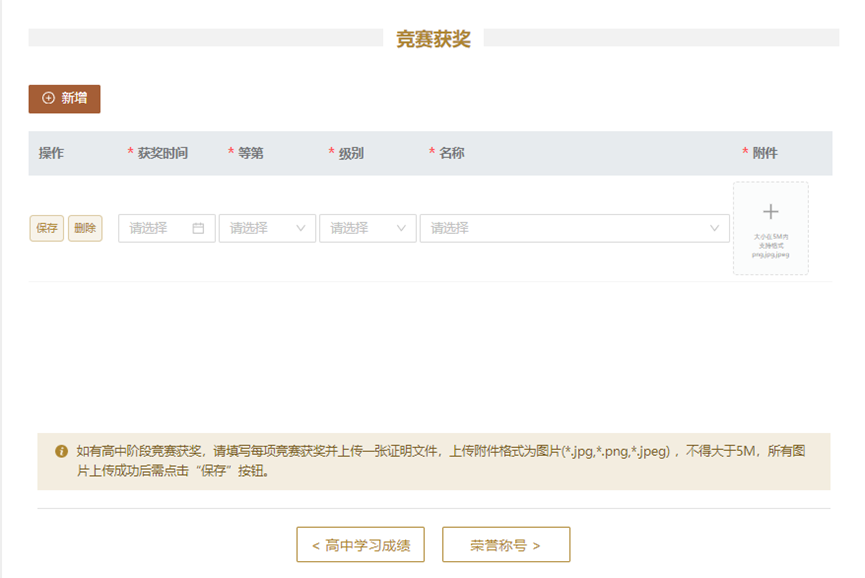Focus the 获奖时间 date input field
This screenshot has height=578, width=865.
pos(158,228)
